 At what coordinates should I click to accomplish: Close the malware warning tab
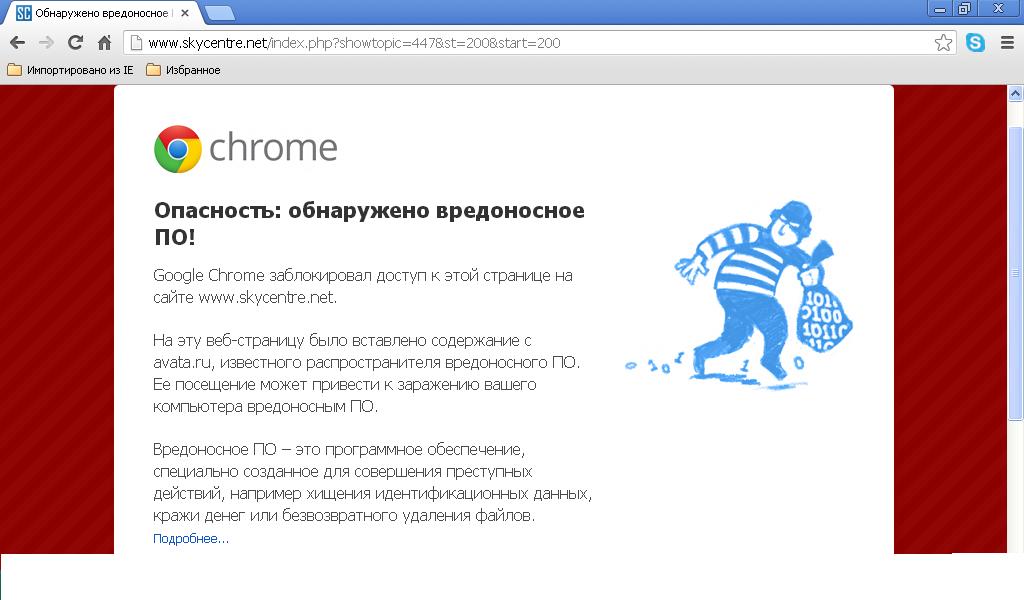(185, 13)
